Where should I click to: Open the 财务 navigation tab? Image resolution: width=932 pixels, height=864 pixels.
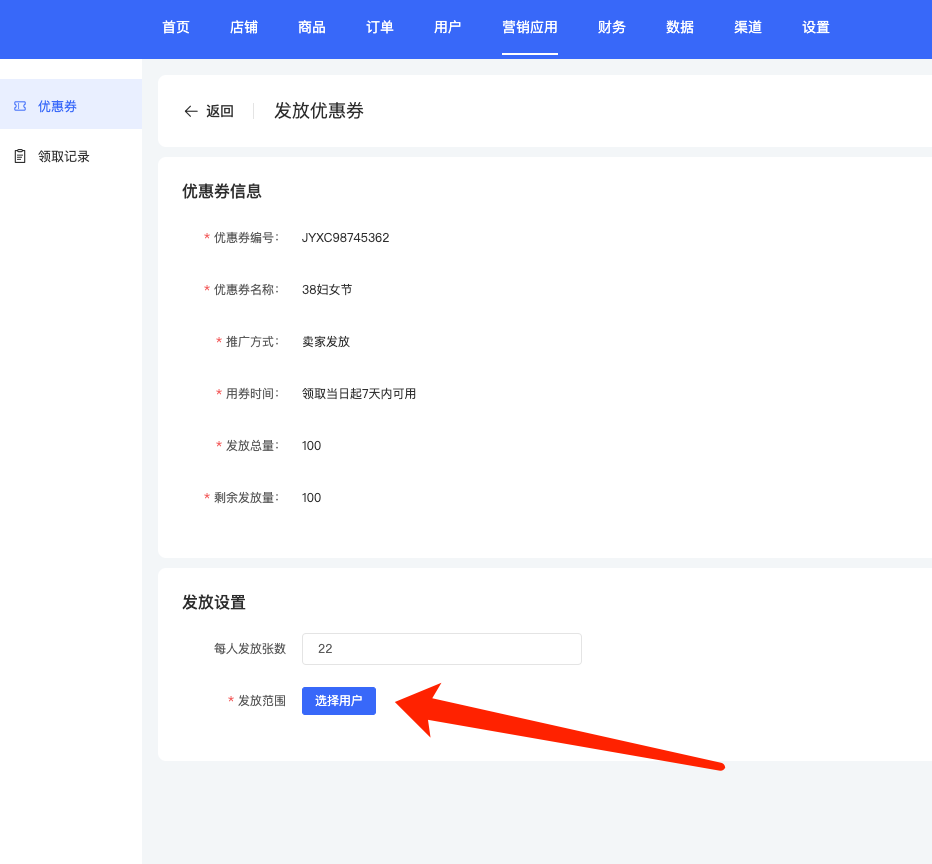[x=612, y=28]
